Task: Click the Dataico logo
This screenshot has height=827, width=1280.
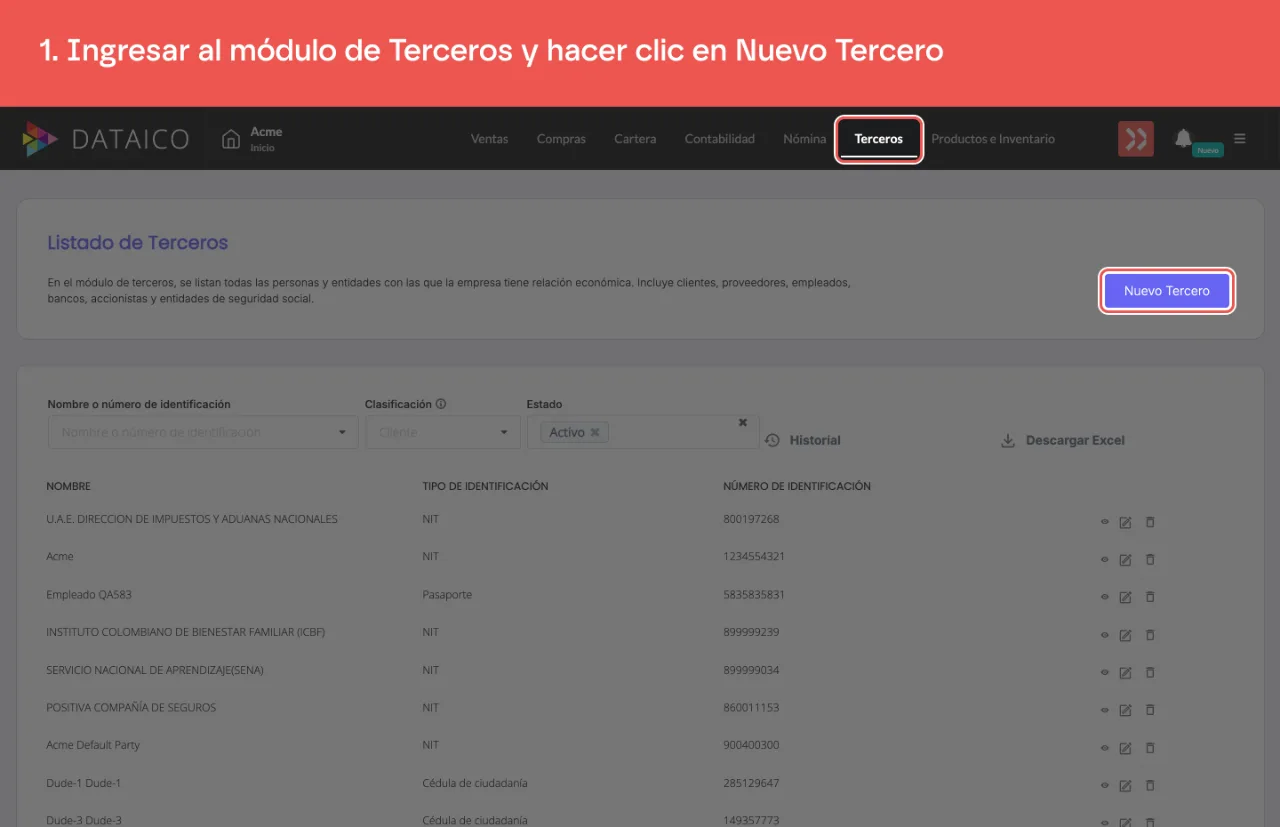Action: 106,139
